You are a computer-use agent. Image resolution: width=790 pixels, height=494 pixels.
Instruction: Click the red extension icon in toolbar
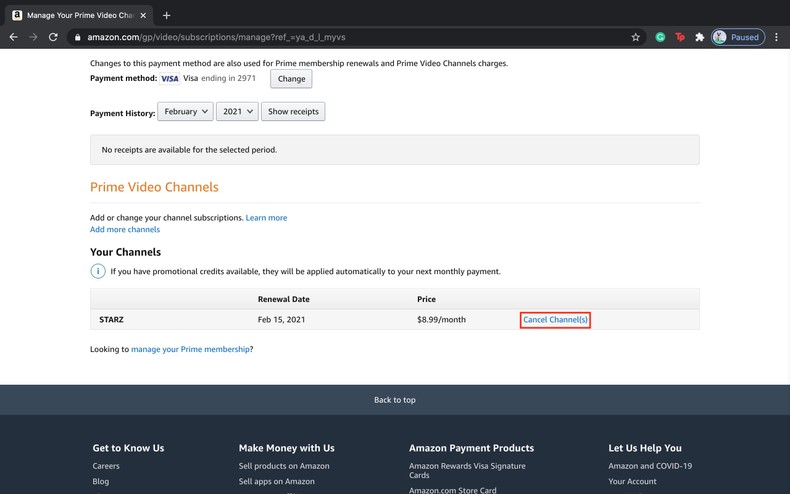[x=680, y=37]
